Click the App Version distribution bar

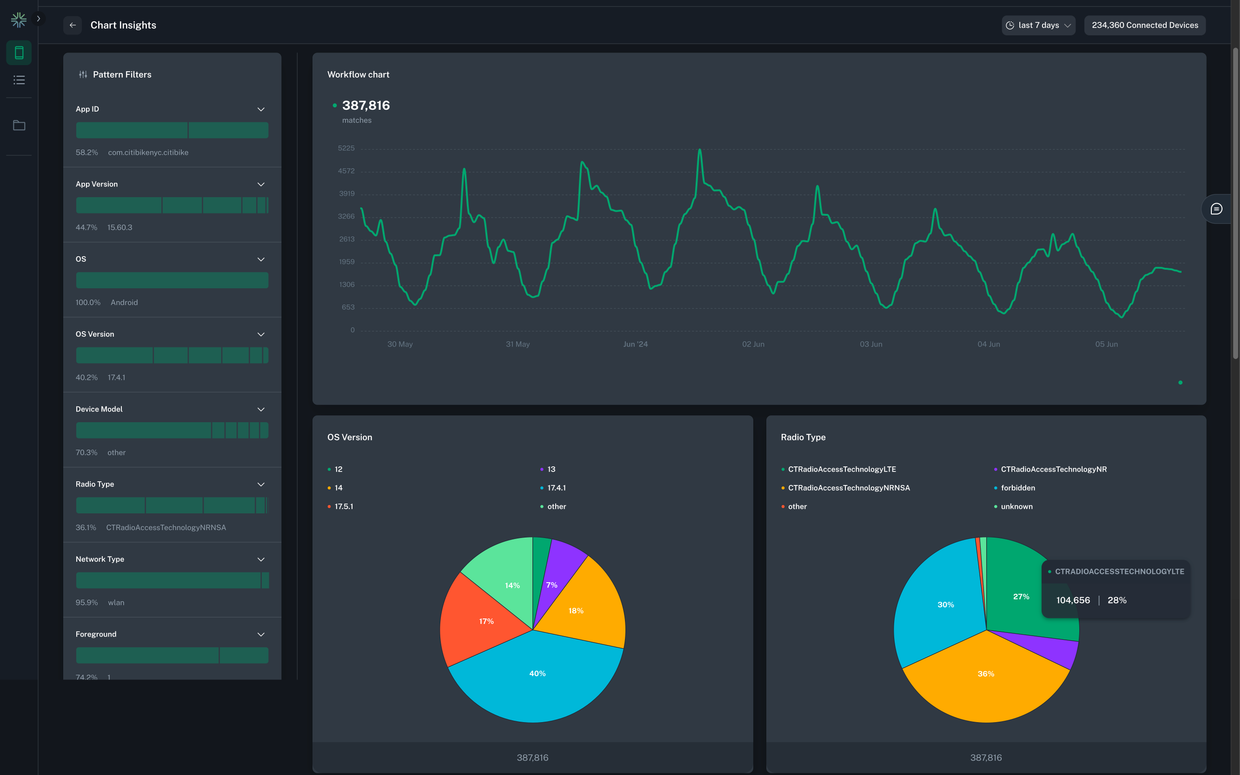coord(172,205)
